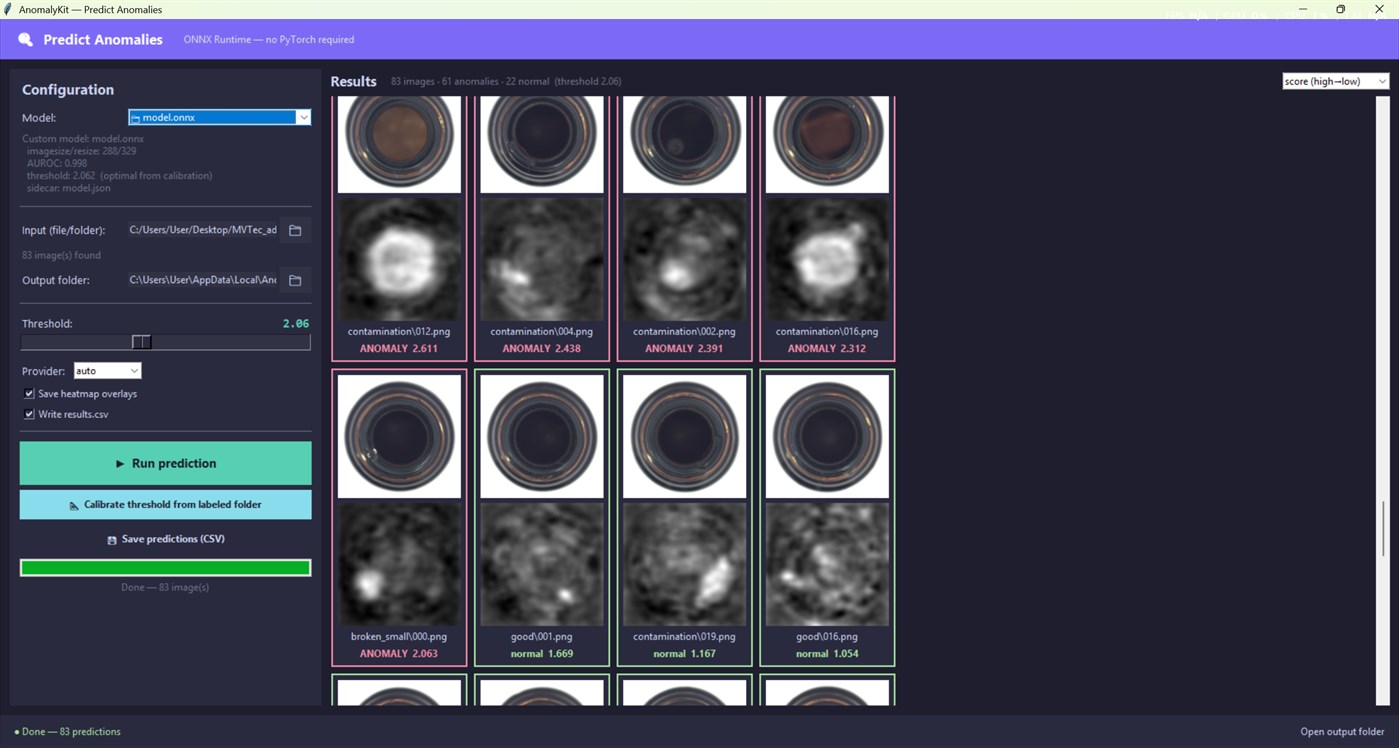Viewport: 1399px width, 748px height.
Task: Click ANOMALY 2.391 score label
Action: pos(685,348)
